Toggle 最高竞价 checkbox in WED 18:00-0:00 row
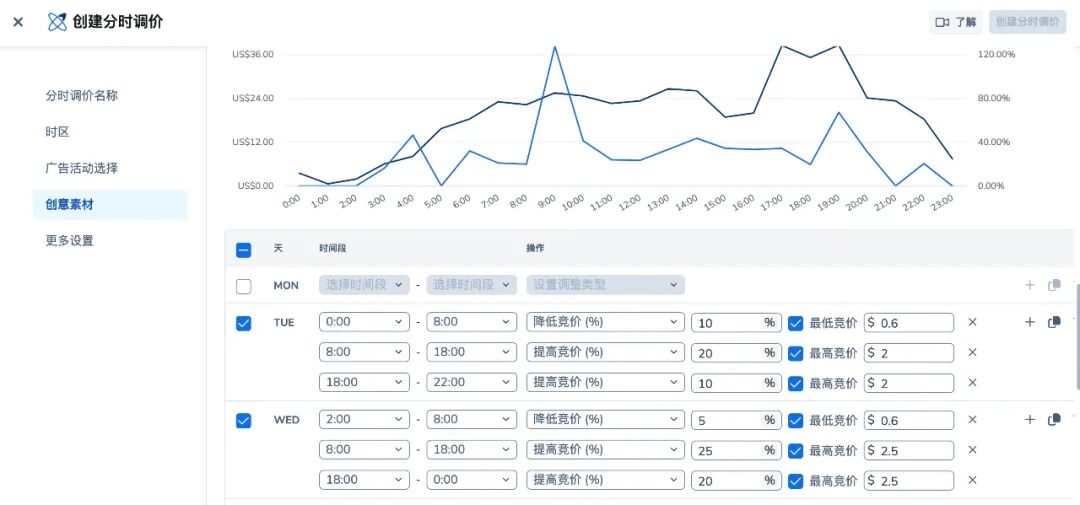The image size is (1080, 505). tap(796, 480)
